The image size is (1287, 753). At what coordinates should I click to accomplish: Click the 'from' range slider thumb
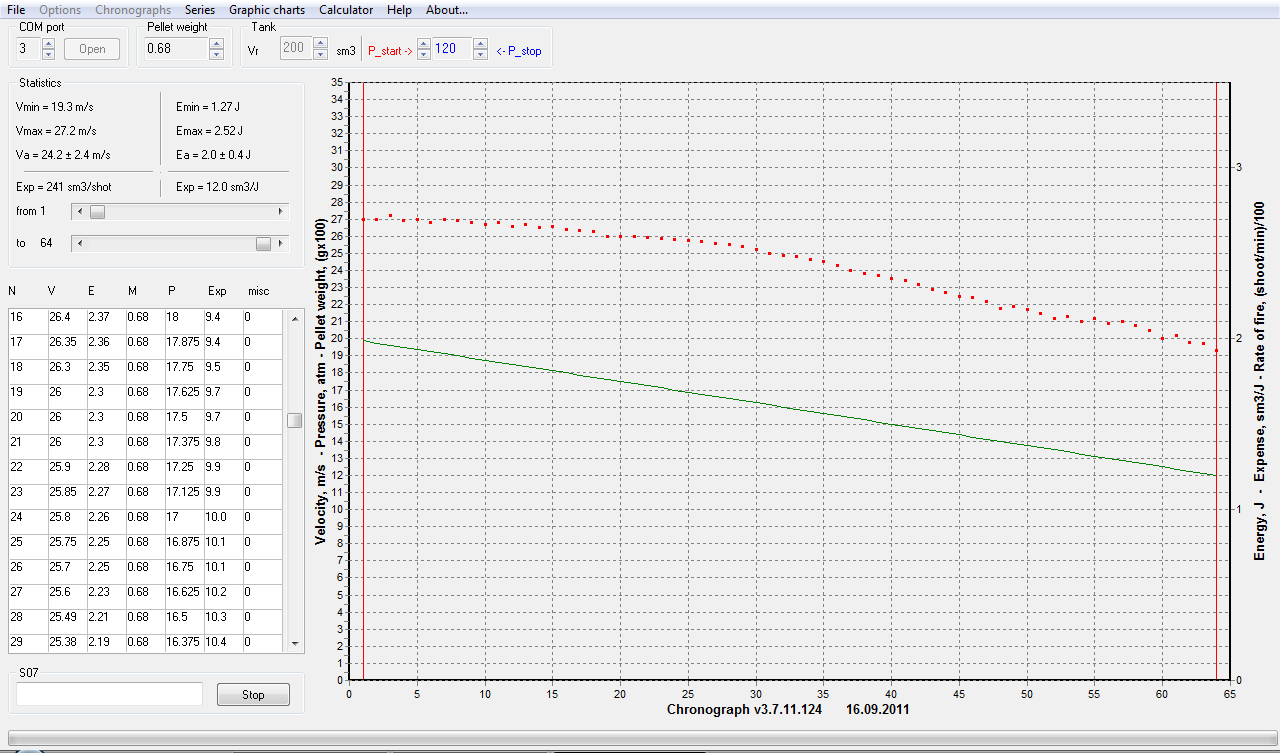(x=97, y=212)
